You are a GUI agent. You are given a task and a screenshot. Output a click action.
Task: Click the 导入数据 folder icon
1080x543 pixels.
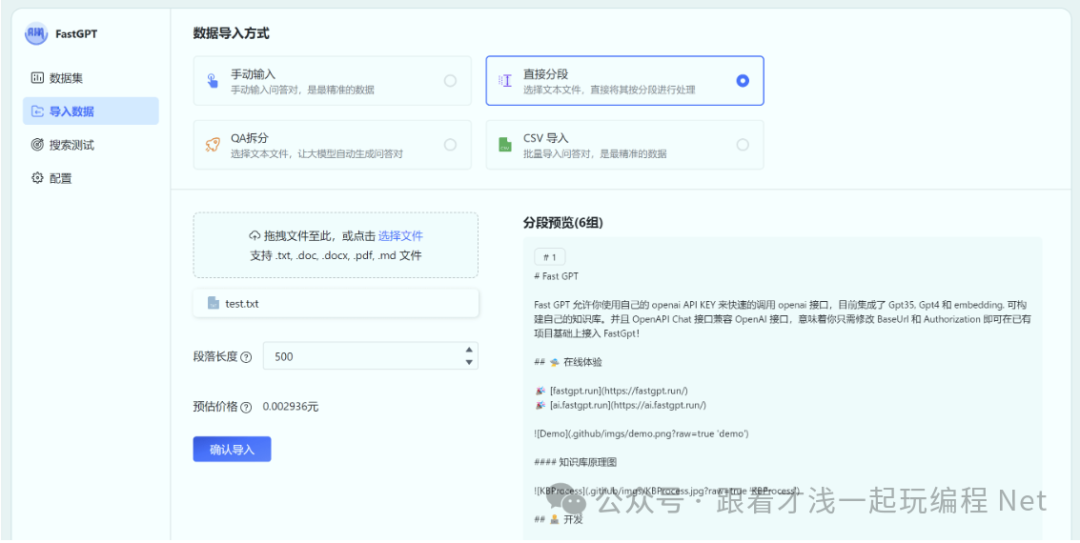(x=37, y=112)
